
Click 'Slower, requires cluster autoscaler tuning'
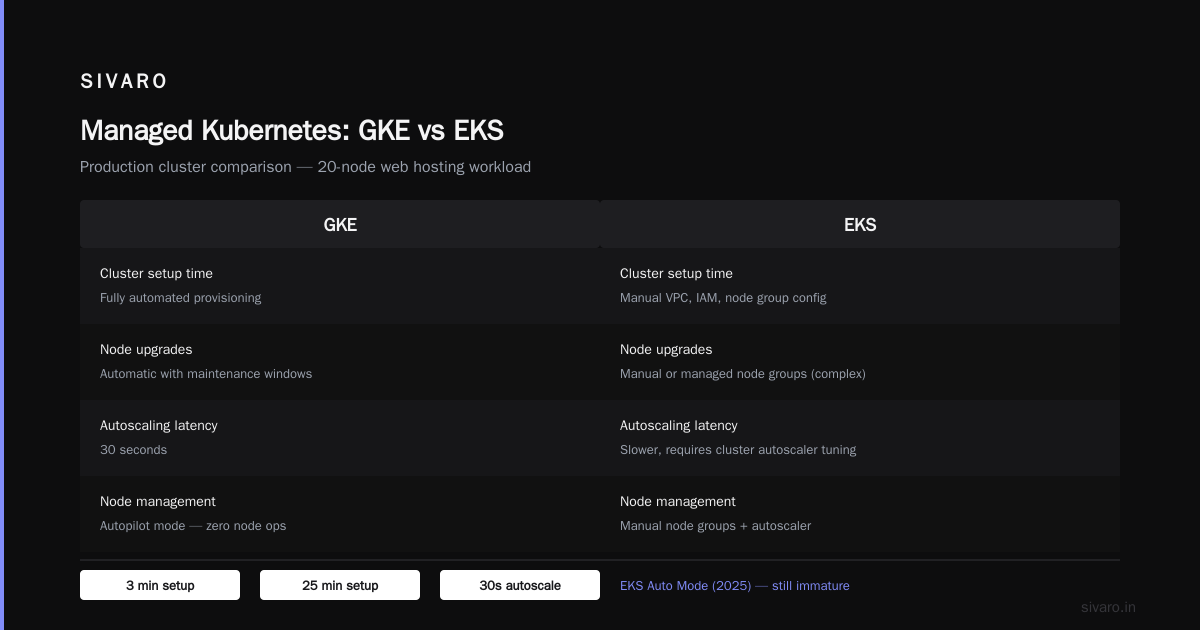[x=738, y=450]
